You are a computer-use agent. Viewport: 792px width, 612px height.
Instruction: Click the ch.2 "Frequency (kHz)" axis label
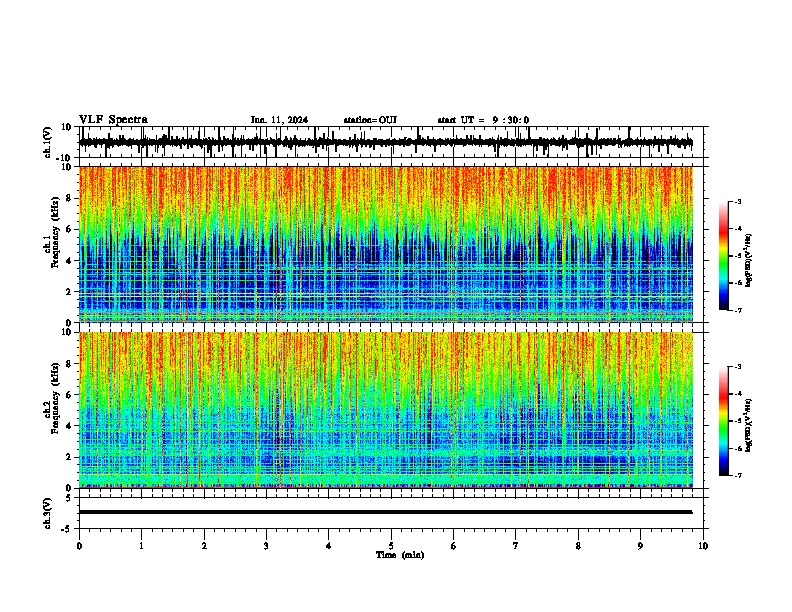(56, 398)
